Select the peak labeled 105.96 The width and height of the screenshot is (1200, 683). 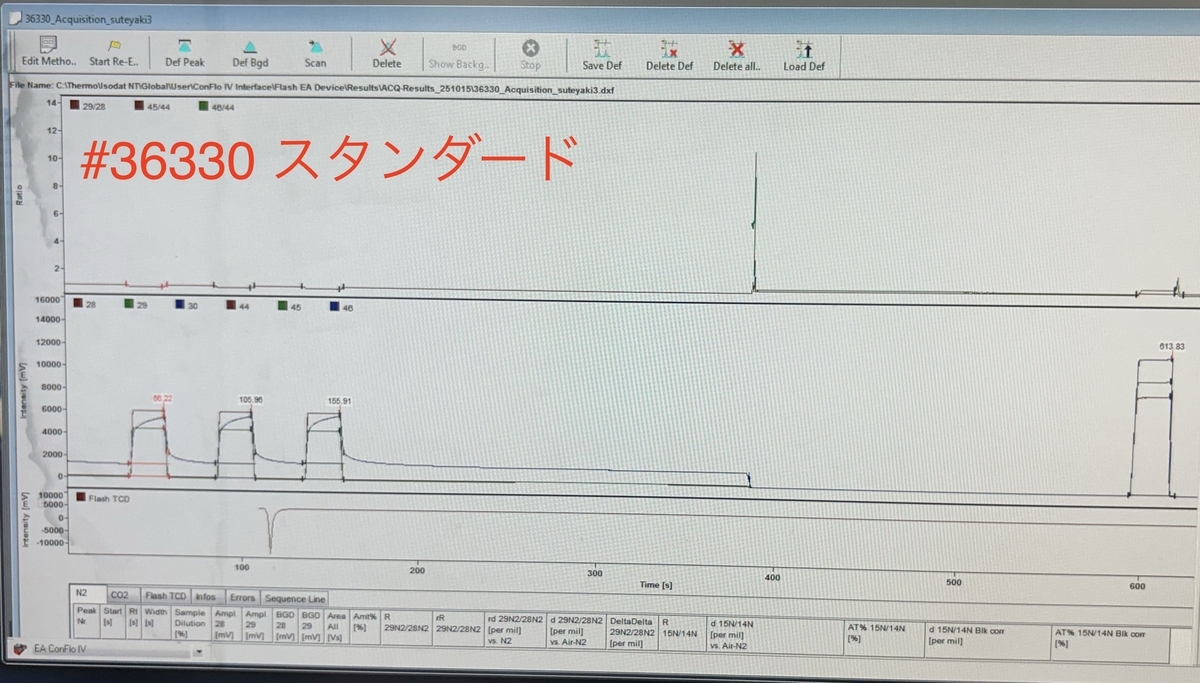click(x=250, y=399)
